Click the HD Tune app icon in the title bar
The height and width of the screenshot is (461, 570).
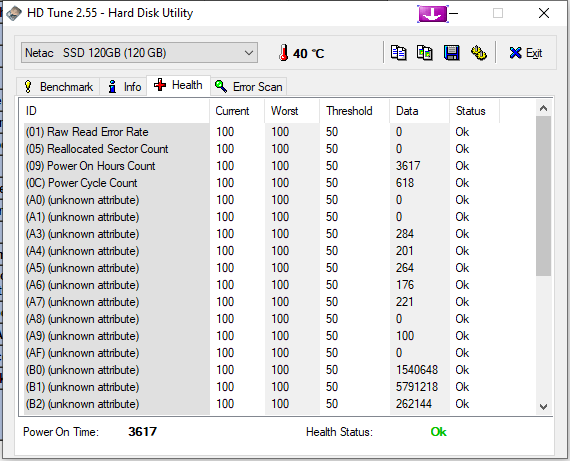click(x=13, y=13)
